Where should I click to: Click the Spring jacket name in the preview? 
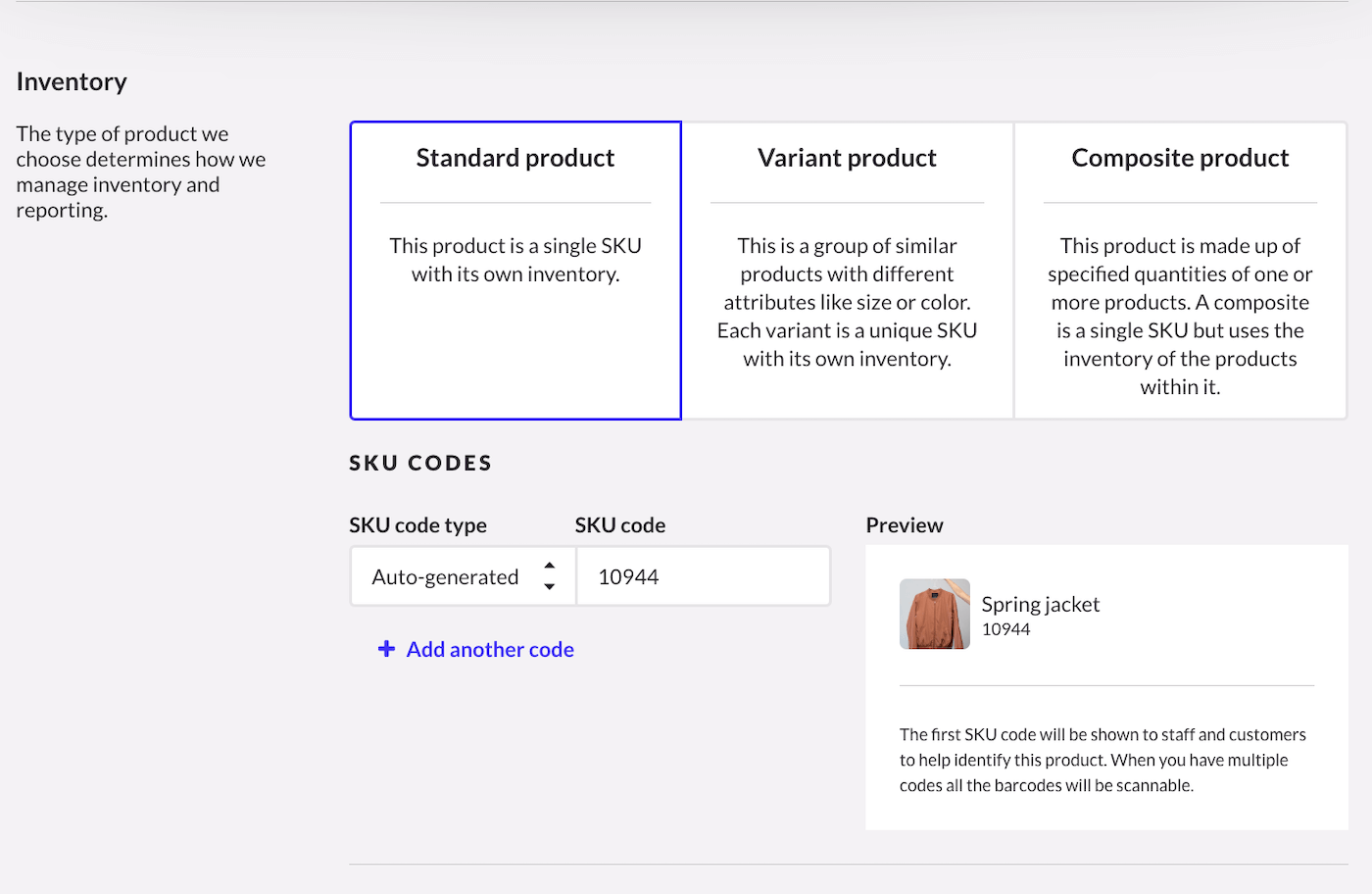pyautogui.click(x=1040, y=604)
